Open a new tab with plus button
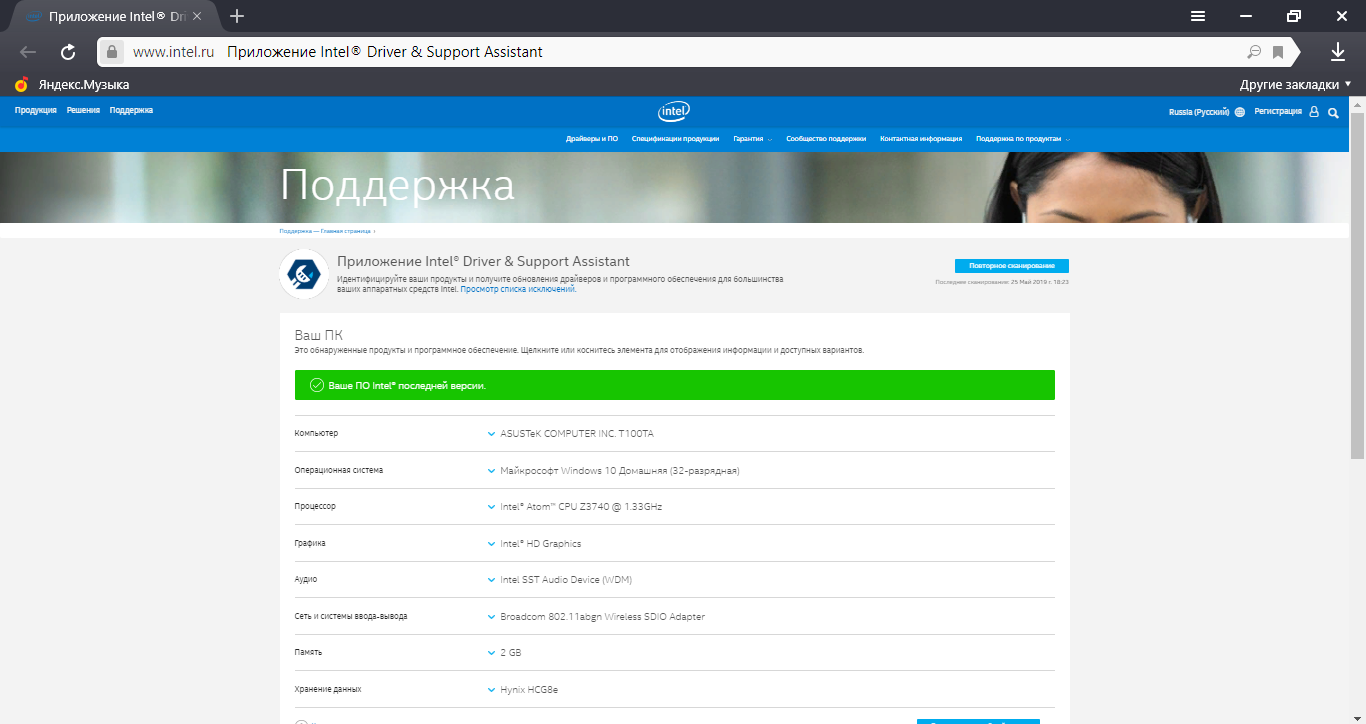The height and width of the screenshot is (724, 1366). tap(237, 17)
